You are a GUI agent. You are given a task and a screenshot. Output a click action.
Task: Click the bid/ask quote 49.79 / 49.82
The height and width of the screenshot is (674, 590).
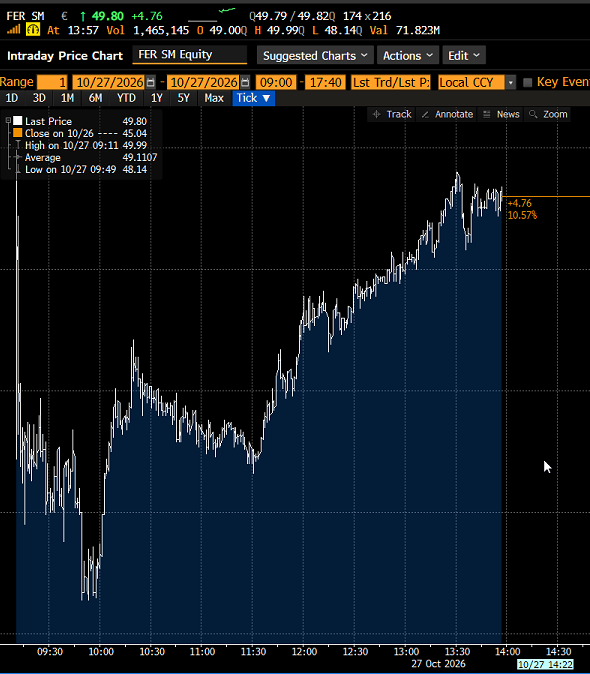pyautogui.click(x=292, y=16)
